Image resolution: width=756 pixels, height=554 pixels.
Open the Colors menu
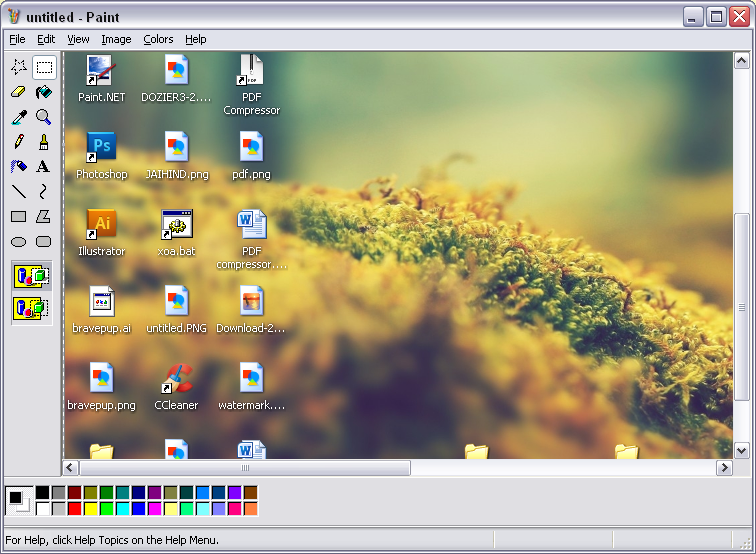coord(158,39)
